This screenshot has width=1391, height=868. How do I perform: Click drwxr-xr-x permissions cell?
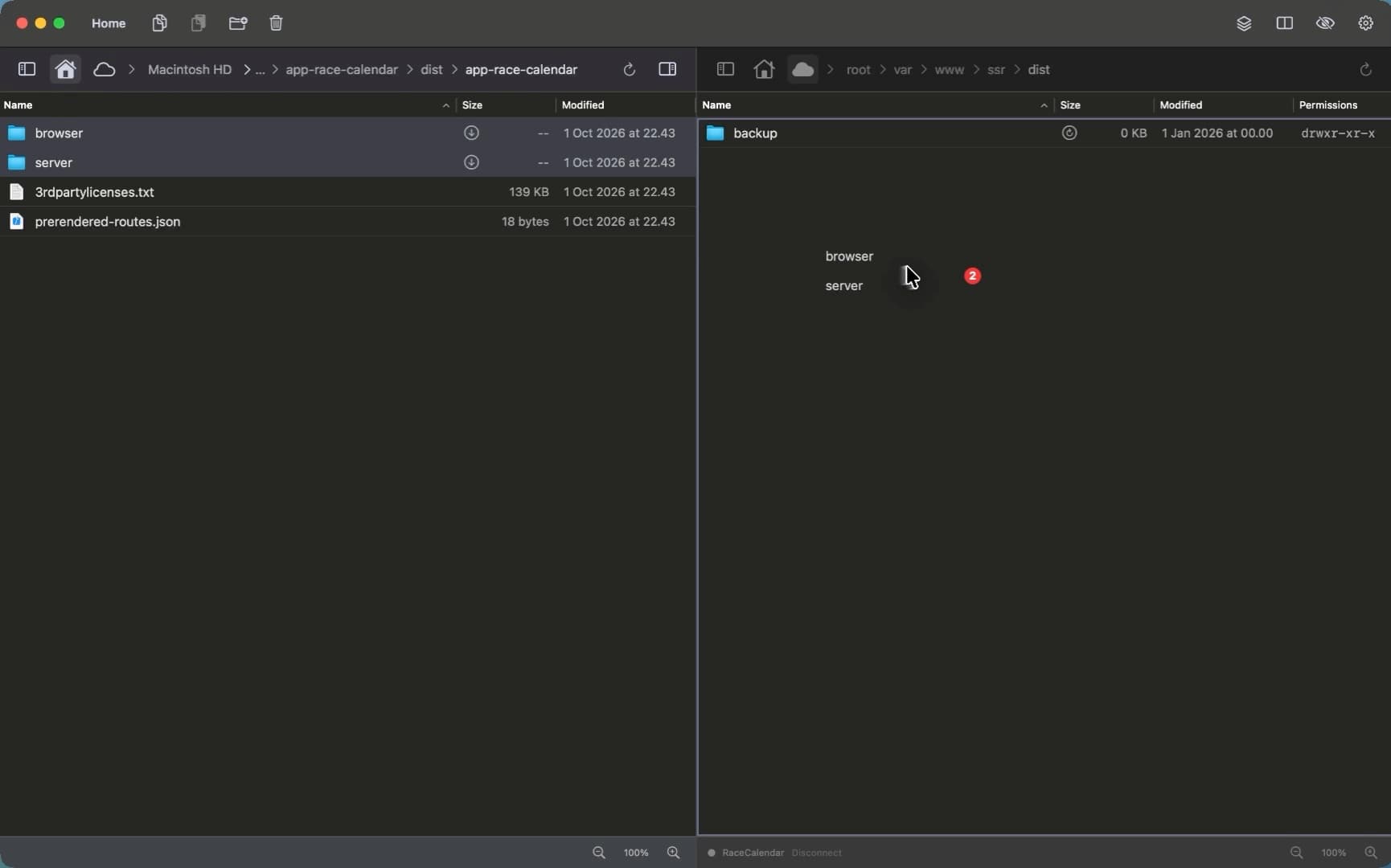[1338, 133]
